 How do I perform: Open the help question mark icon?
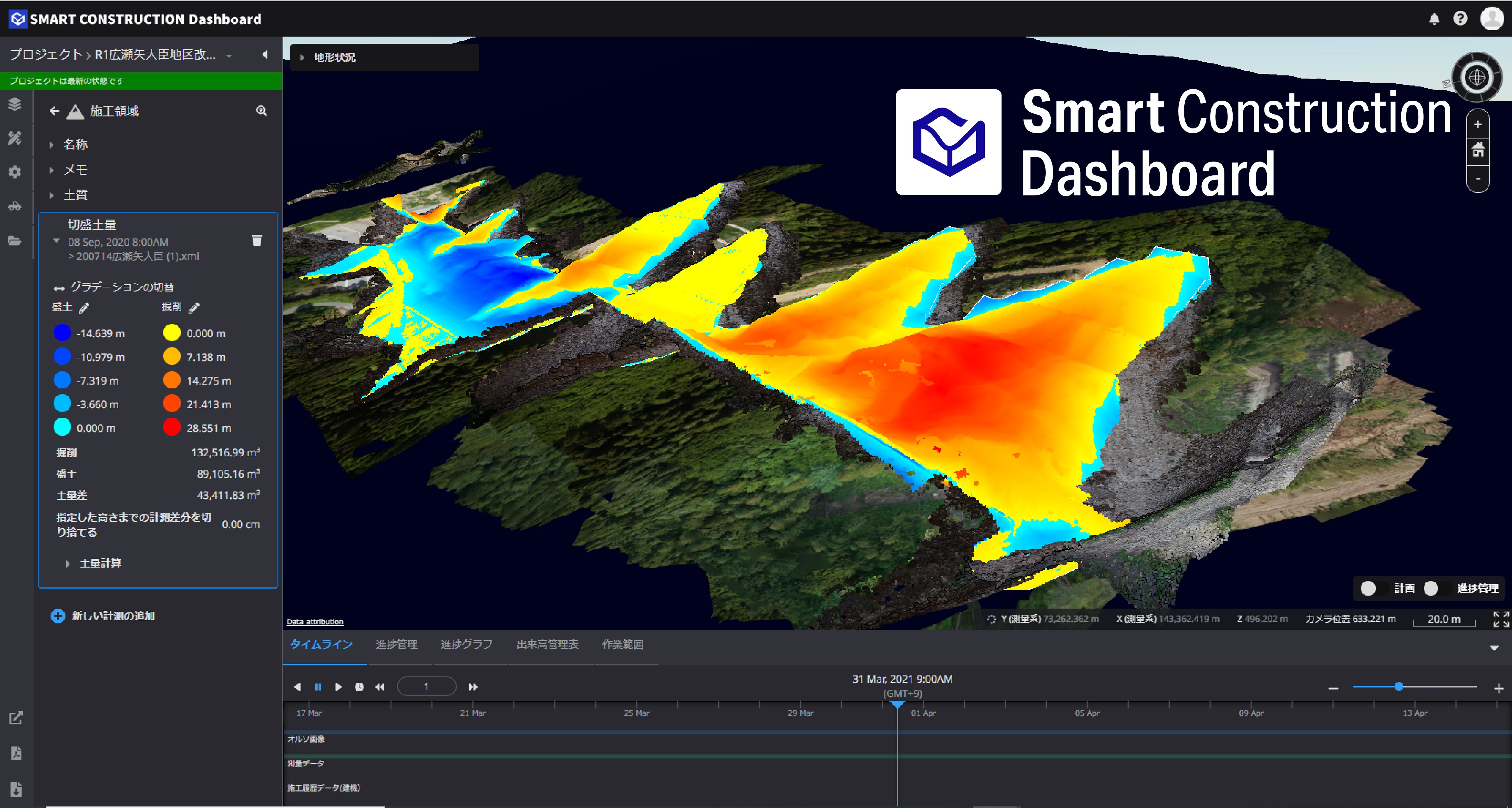point(1460,19)
